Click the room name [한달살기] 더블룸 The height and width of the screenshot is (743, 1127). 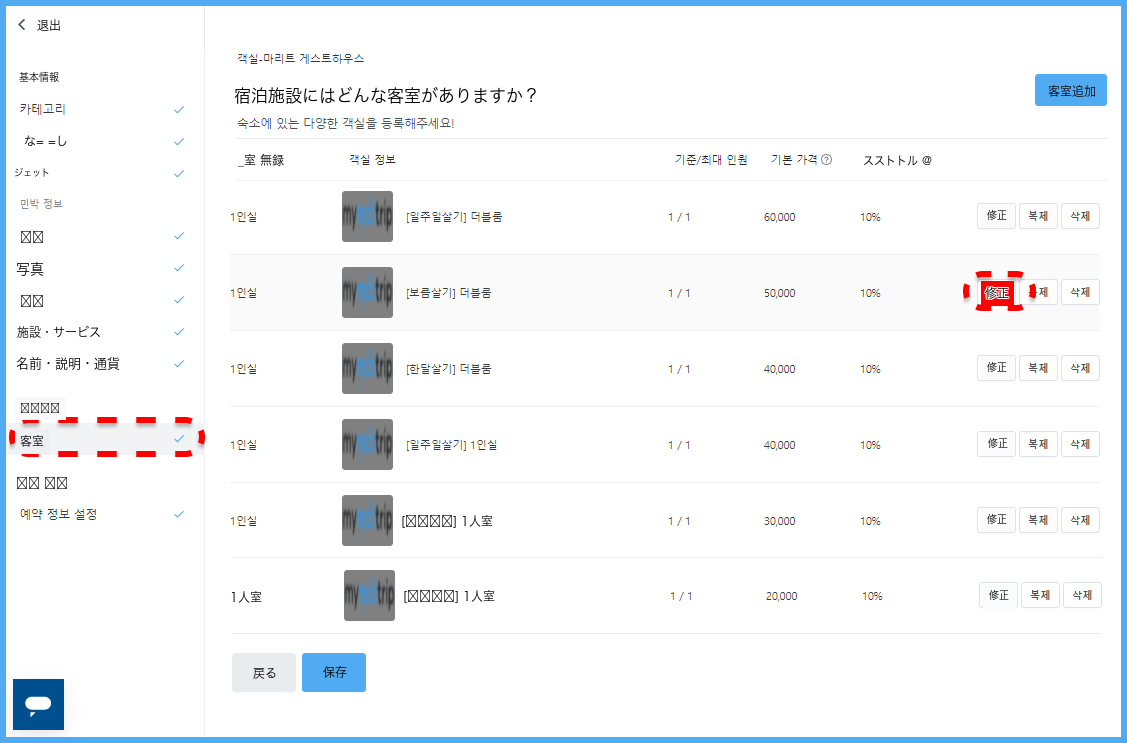448,369
